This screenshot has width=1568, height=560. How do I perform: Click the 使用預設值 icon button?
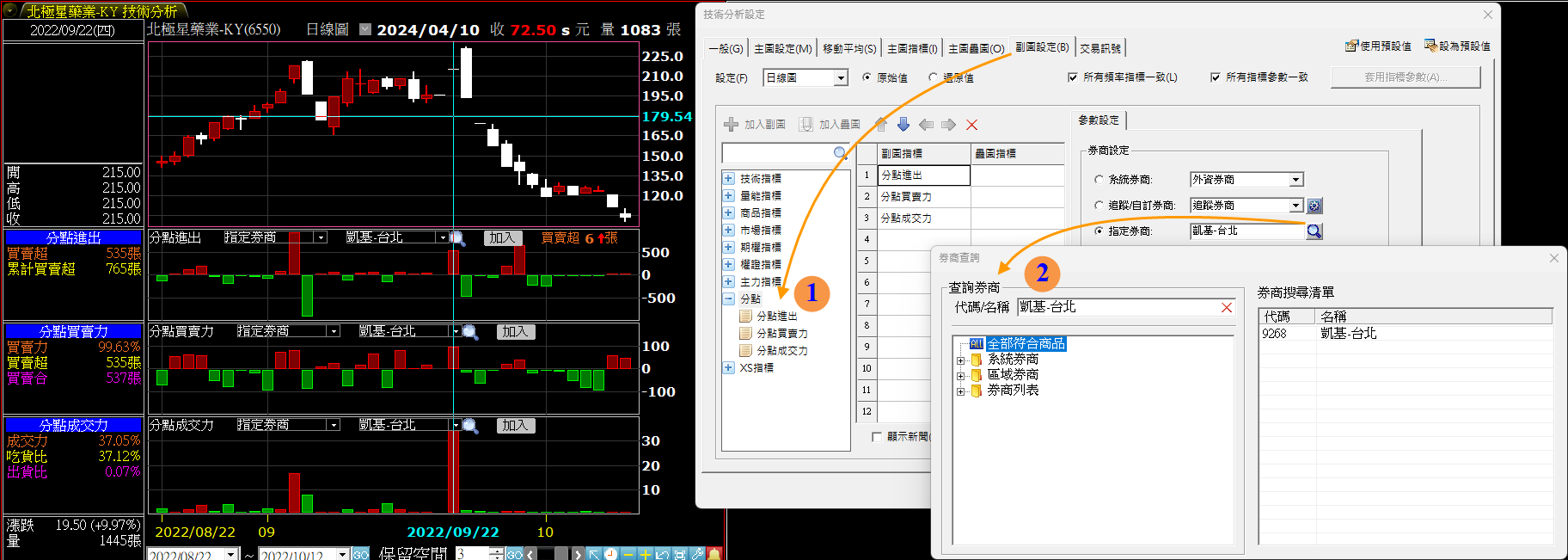tap(1378, 46)
